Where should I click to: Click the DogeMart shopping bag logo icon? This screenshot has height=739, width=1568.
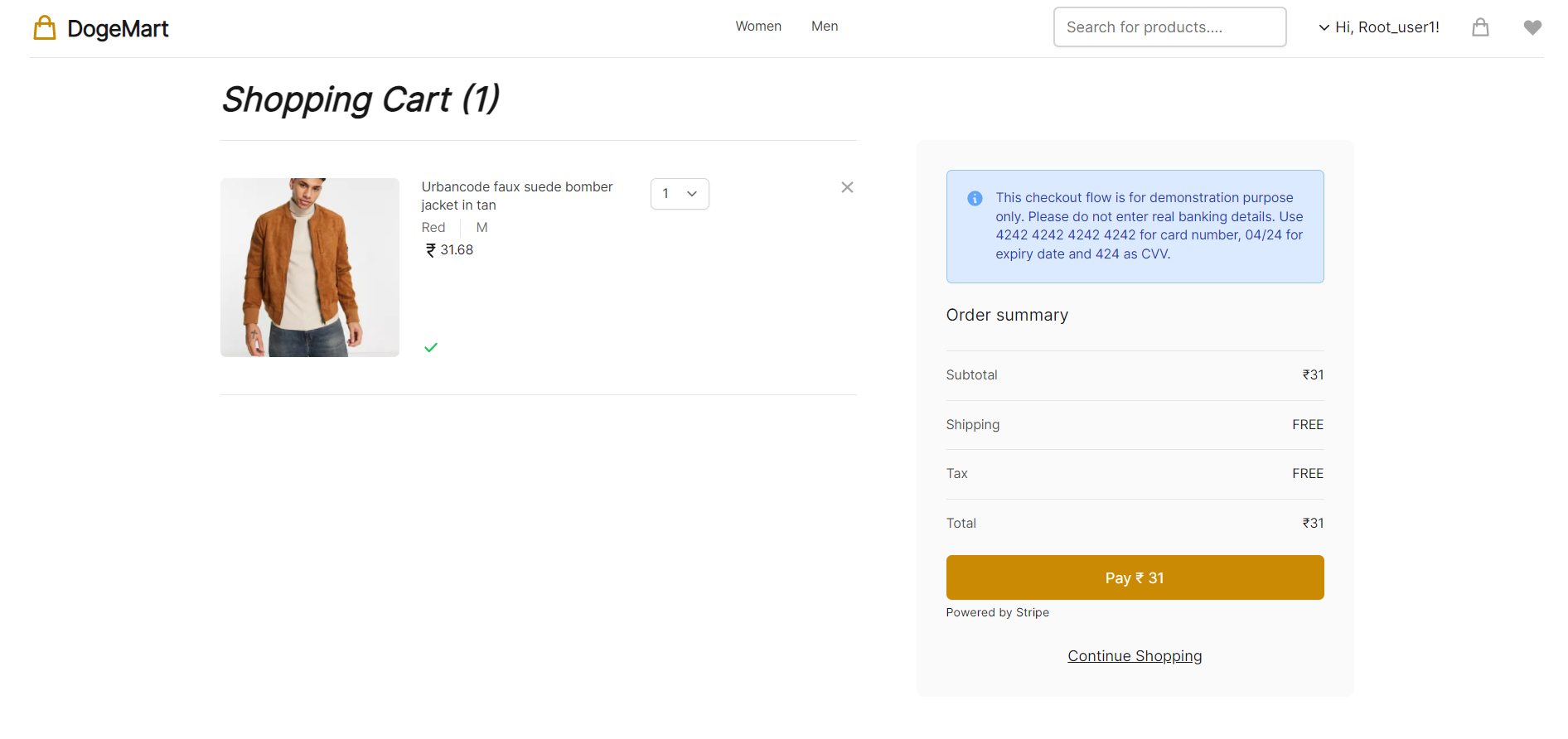click(45, 28)
